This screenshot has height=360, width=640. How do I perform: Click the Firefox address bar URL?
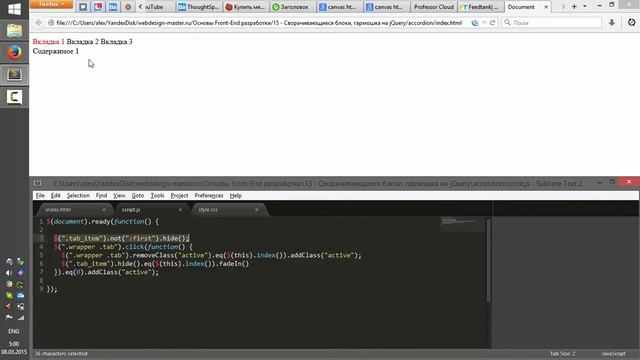tap(259, 23)
